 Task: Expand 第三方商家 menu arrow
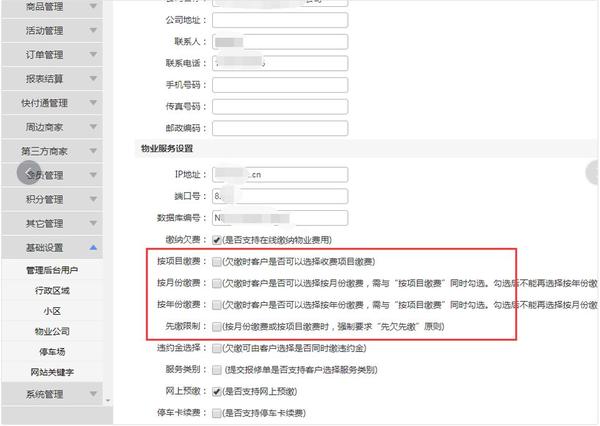(x=93, y=151)
